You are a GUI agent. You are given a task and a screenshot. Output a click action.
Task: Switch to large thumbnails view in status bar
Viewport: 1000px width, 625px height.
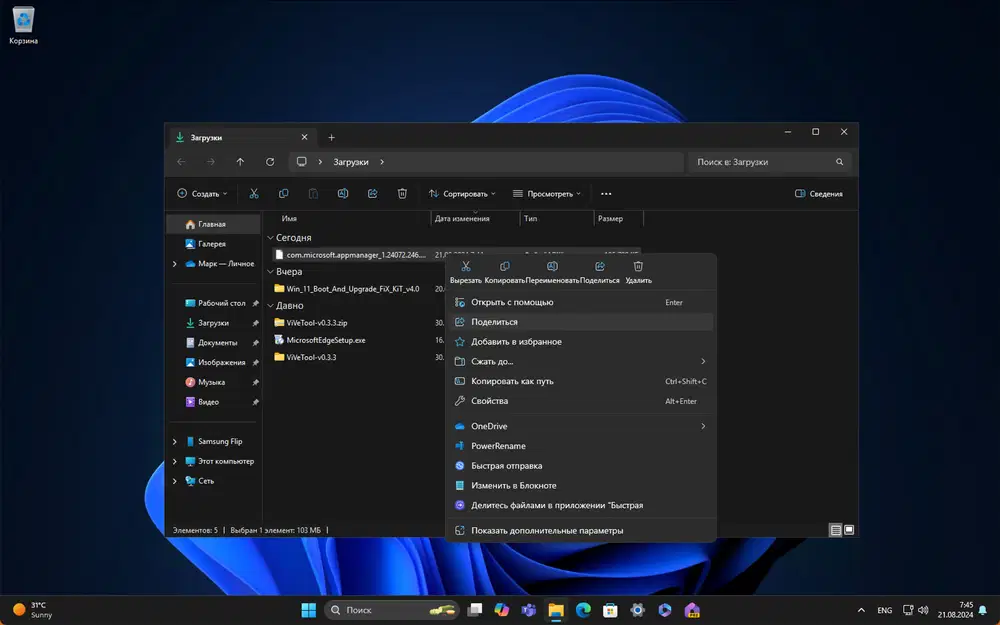click(850, 530)
